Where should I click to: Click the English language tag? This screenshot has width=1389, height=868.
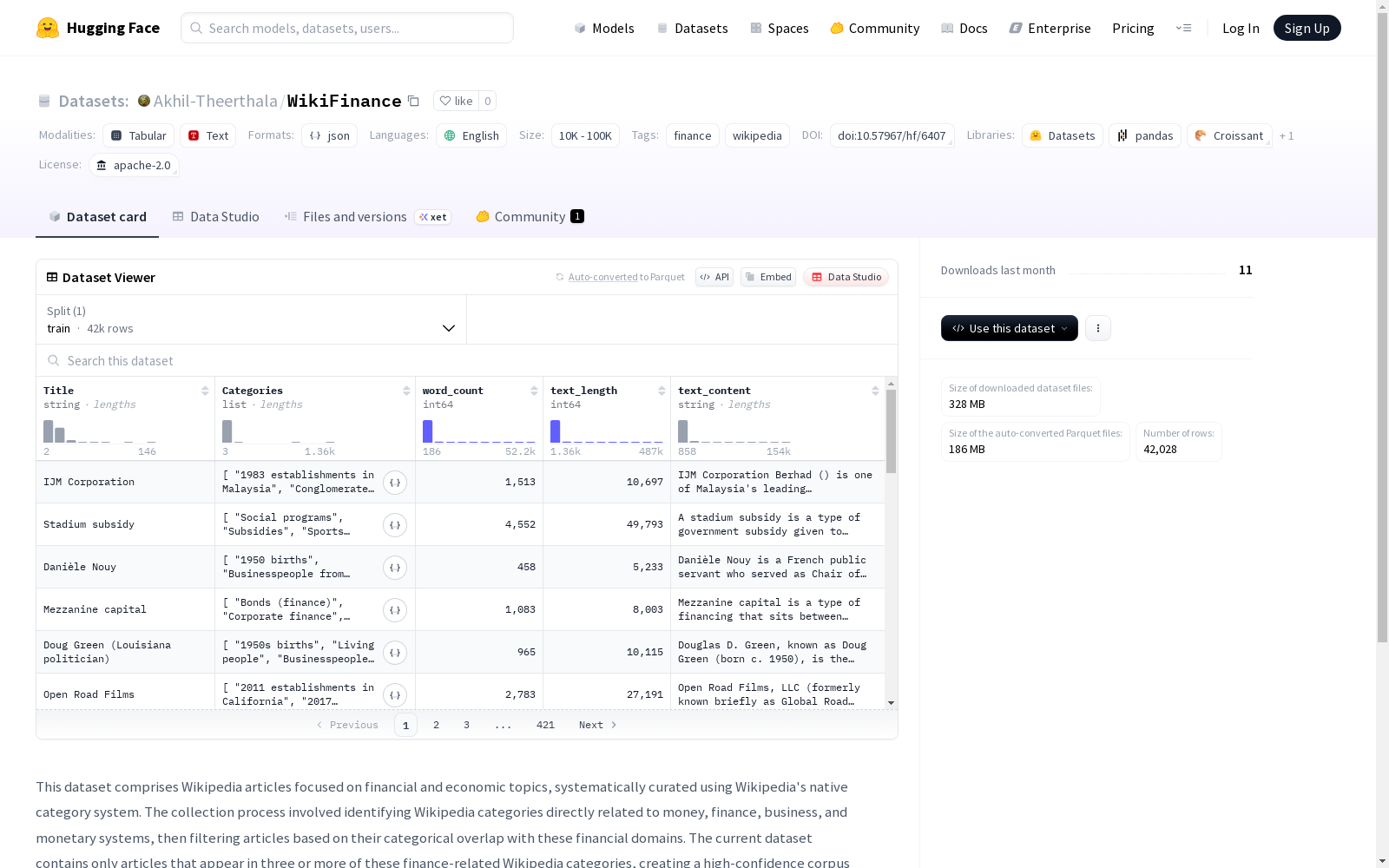[x=471, y=135]
